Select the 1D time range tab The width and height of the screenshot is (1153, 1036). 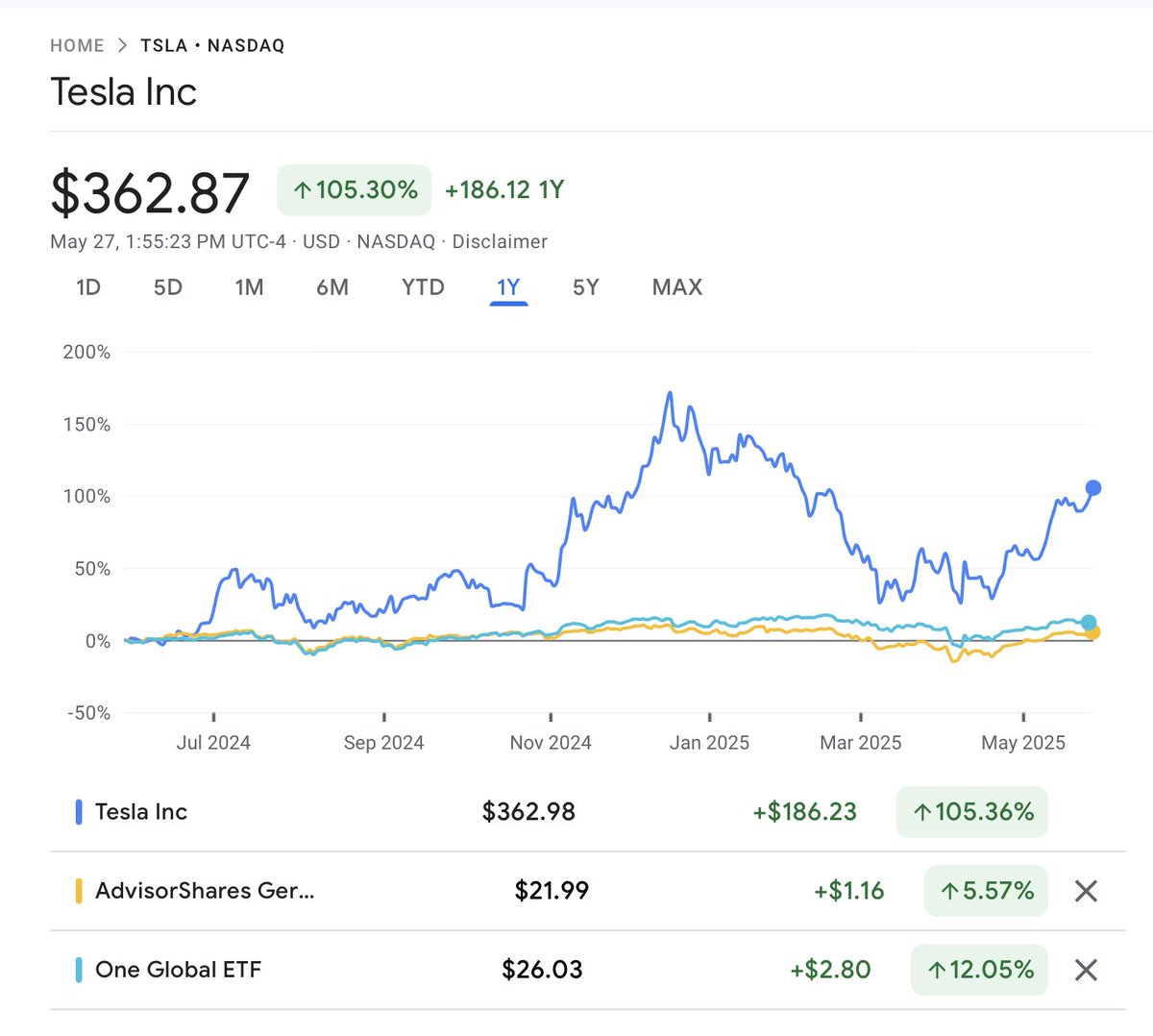pos(88,287)
